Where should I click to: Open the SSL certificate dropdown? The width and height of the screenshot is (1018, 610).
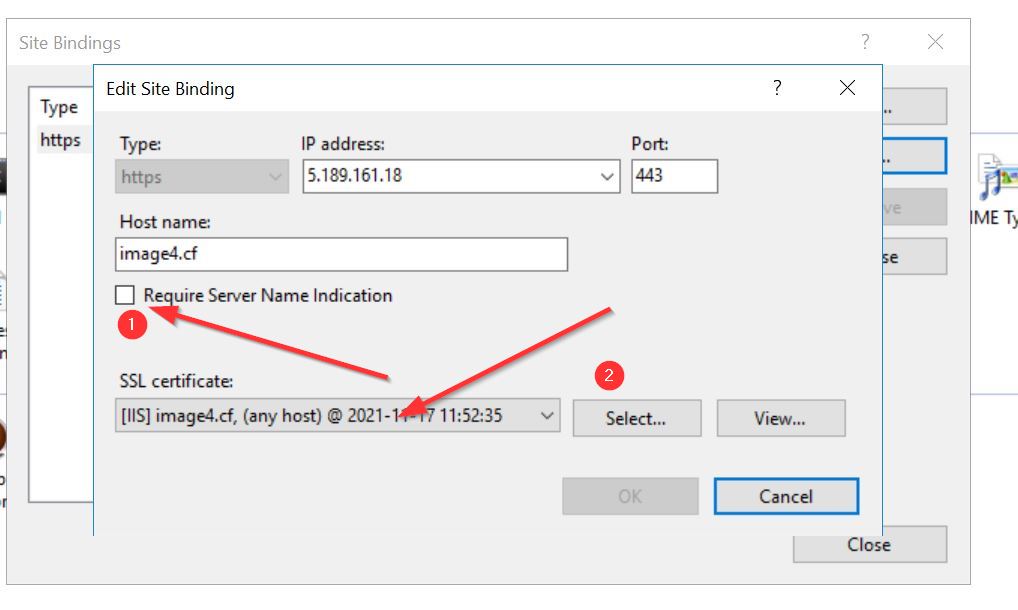click(546, 416)
